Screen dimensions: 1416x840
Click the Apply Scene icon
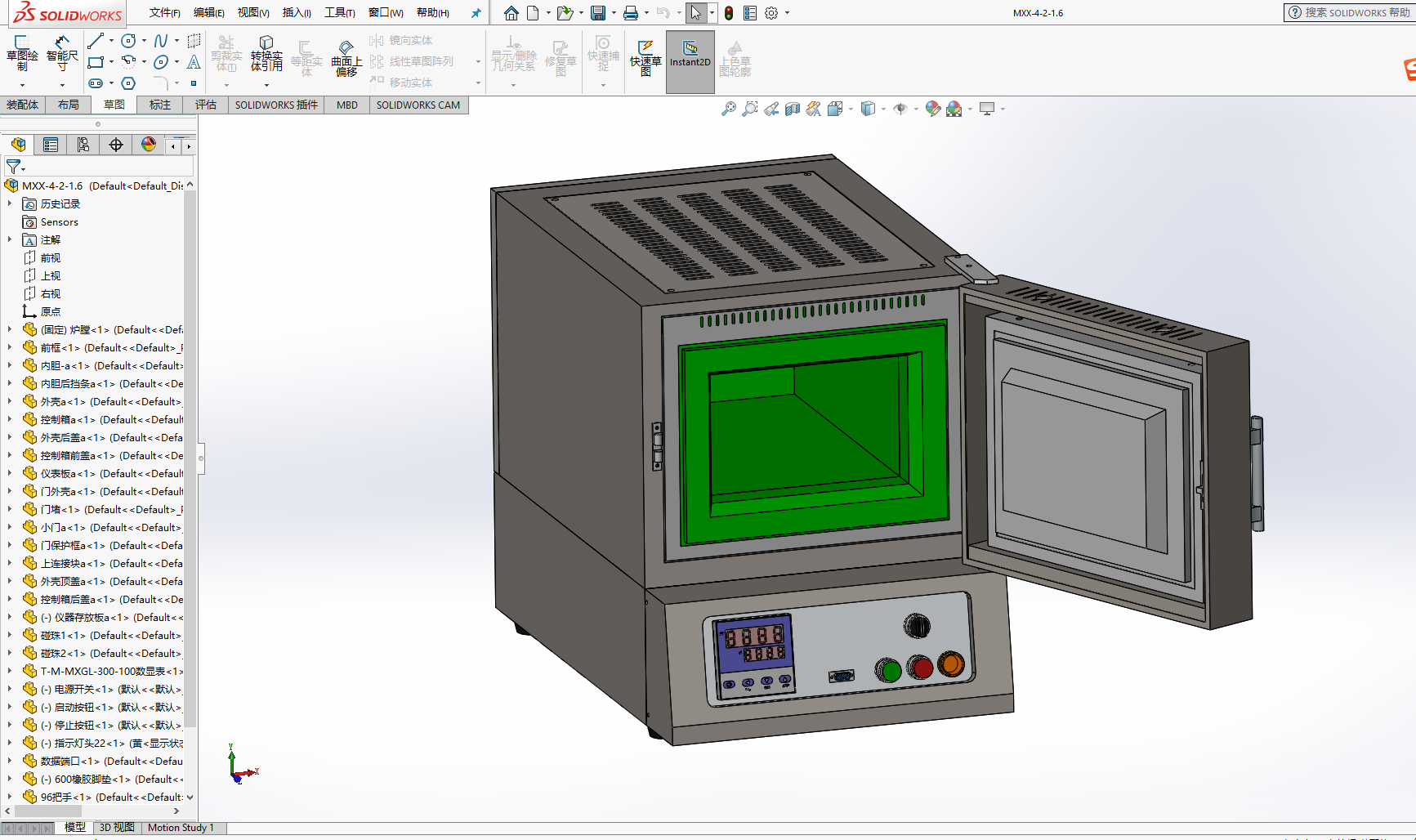(954, 109)
